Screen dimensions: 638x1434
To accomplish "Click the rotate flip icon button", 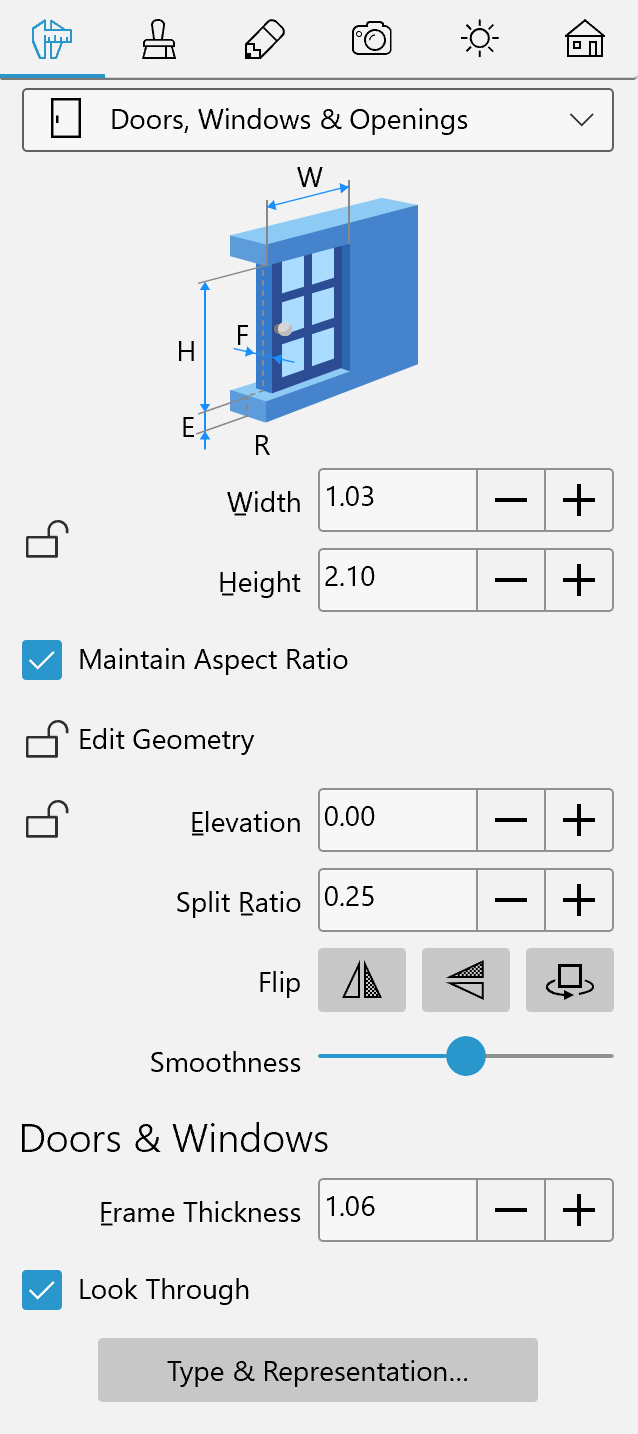I will pyautogui.click(x=570, y=981).
